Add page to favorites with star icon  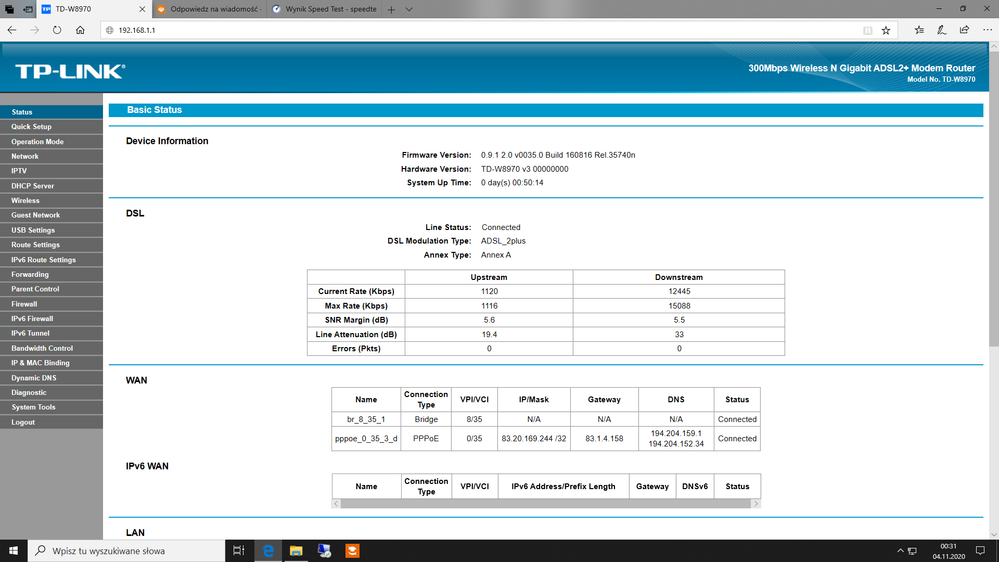point(886,30)
